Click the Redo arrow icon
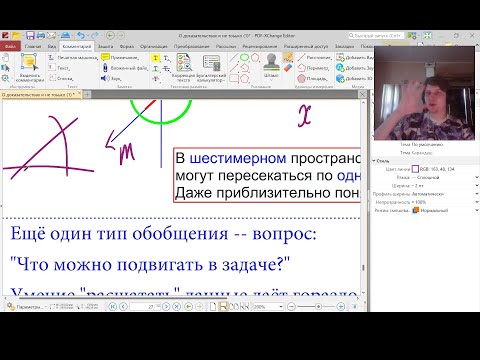 [95, 35]
